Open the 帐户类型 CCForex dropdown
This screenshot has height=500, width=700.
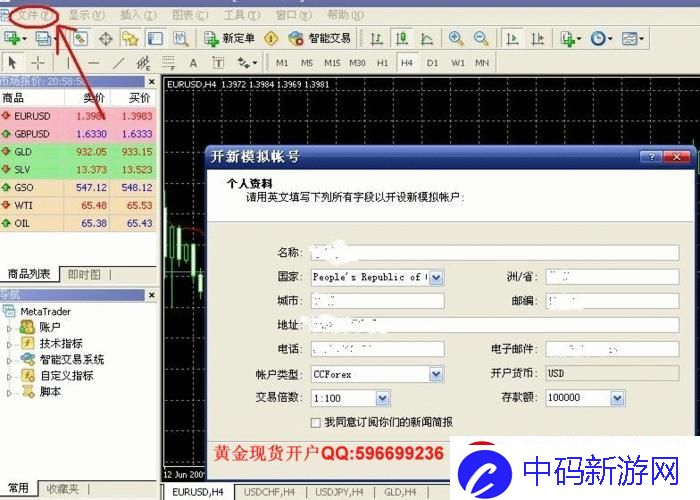[x=436, y=374]
